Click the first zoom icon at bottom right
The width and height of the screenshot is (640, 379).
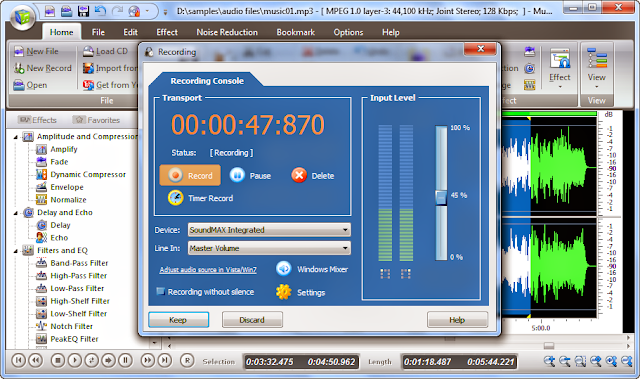[549, 361]
